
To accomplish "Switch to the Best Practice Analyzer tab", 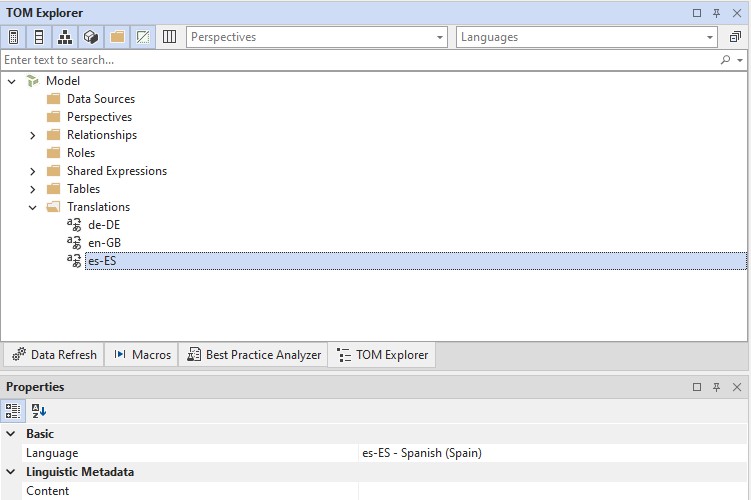I will pyautogui.click(x=253, y=355).
